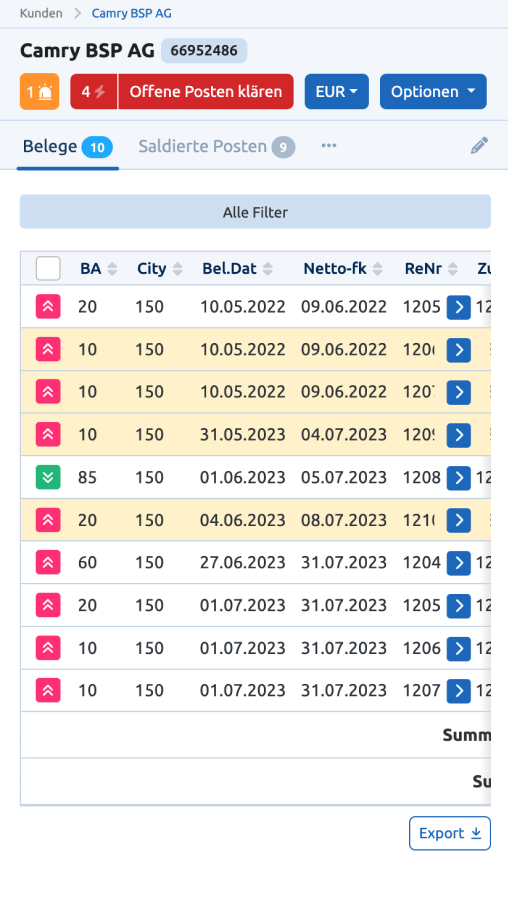Click red up-arrow icon in row 01.07.2023 BA 20
The image size is (508, 916).
point(48,605)
